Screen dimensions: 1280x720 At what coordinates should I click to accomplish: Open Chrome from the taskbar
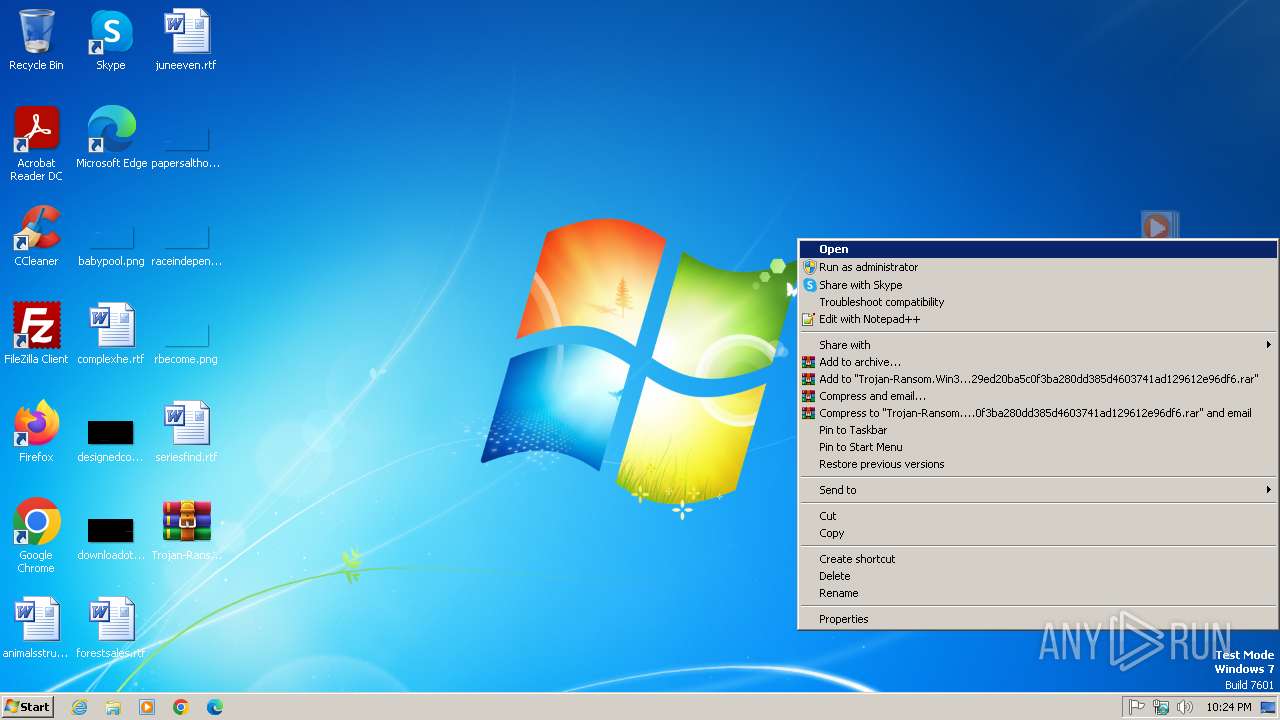181,707
